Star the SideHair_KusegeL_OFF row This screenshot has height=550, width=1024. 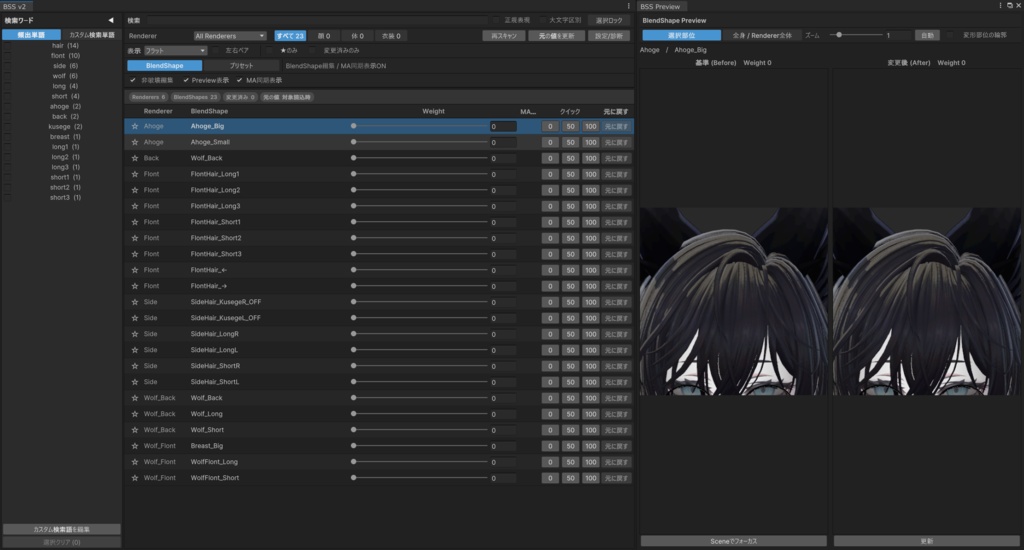135,318
